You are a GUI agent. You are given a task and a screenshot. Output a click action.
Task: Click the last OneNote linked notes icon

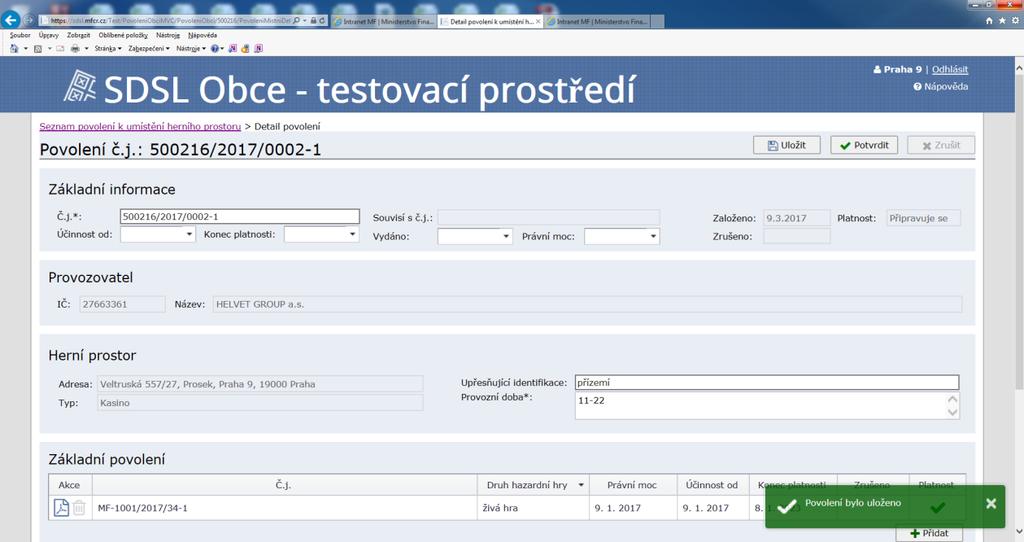click(259, 48)
